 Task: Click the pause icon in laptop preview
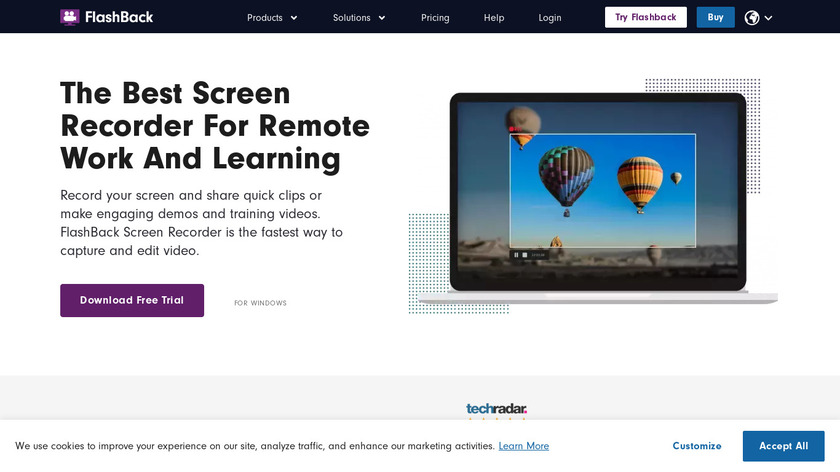coord(516,255)
